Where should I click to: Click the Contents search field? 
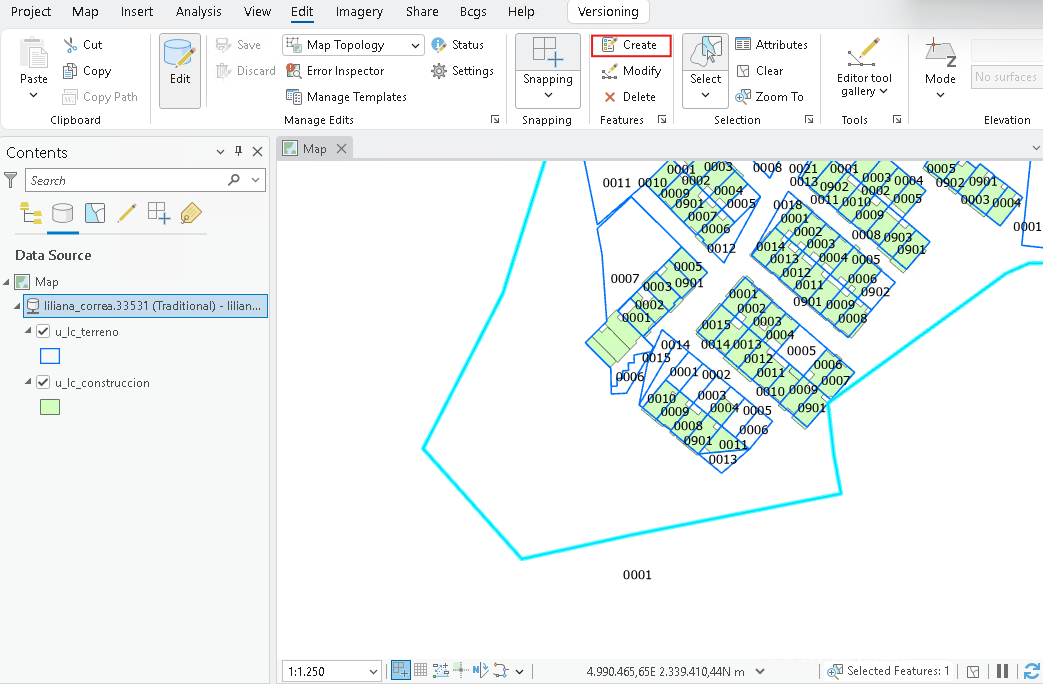[x=126, y=180]
